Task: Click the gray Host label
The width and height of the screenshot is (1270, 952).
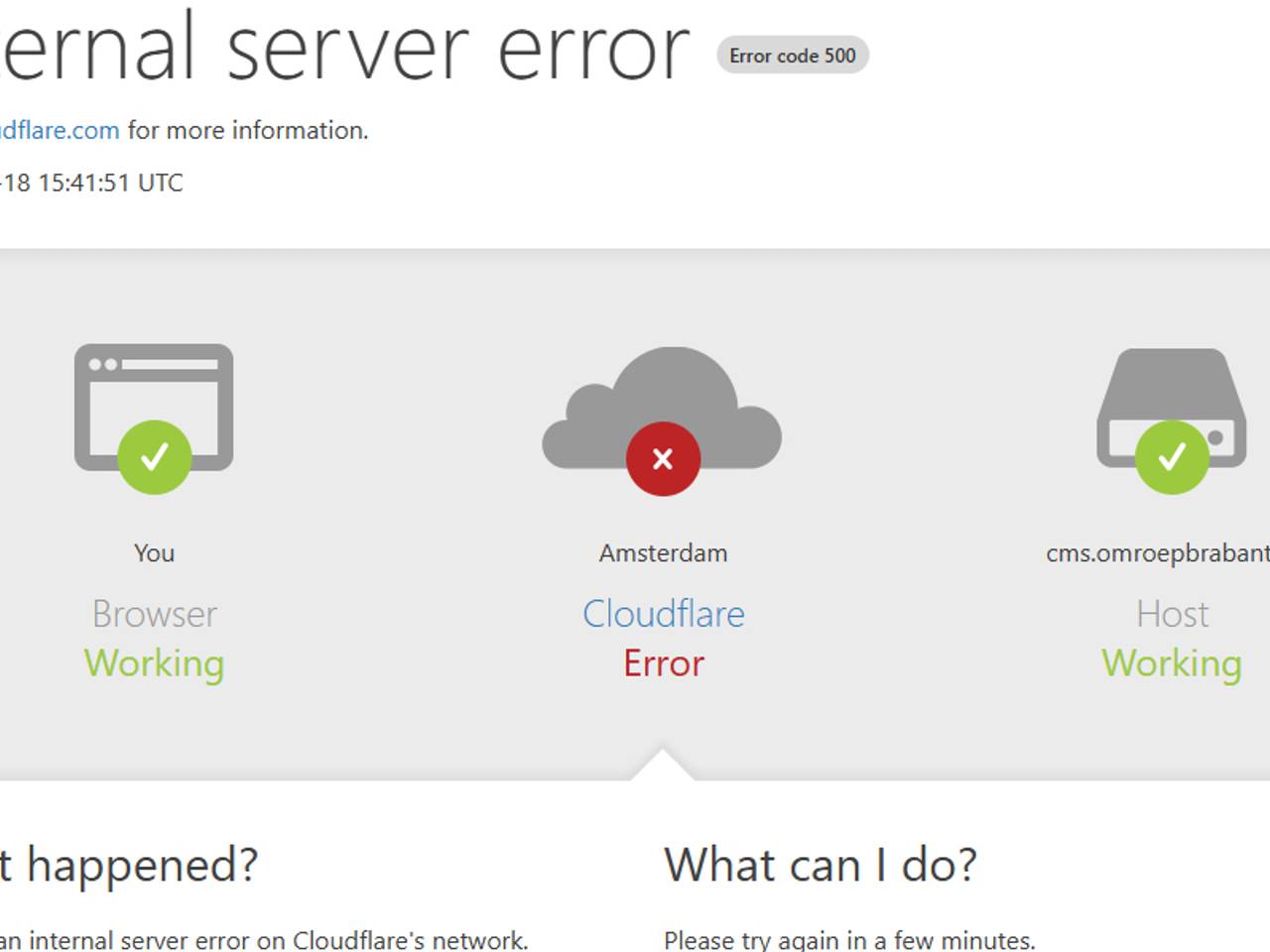Action: tap(1172, 614)
